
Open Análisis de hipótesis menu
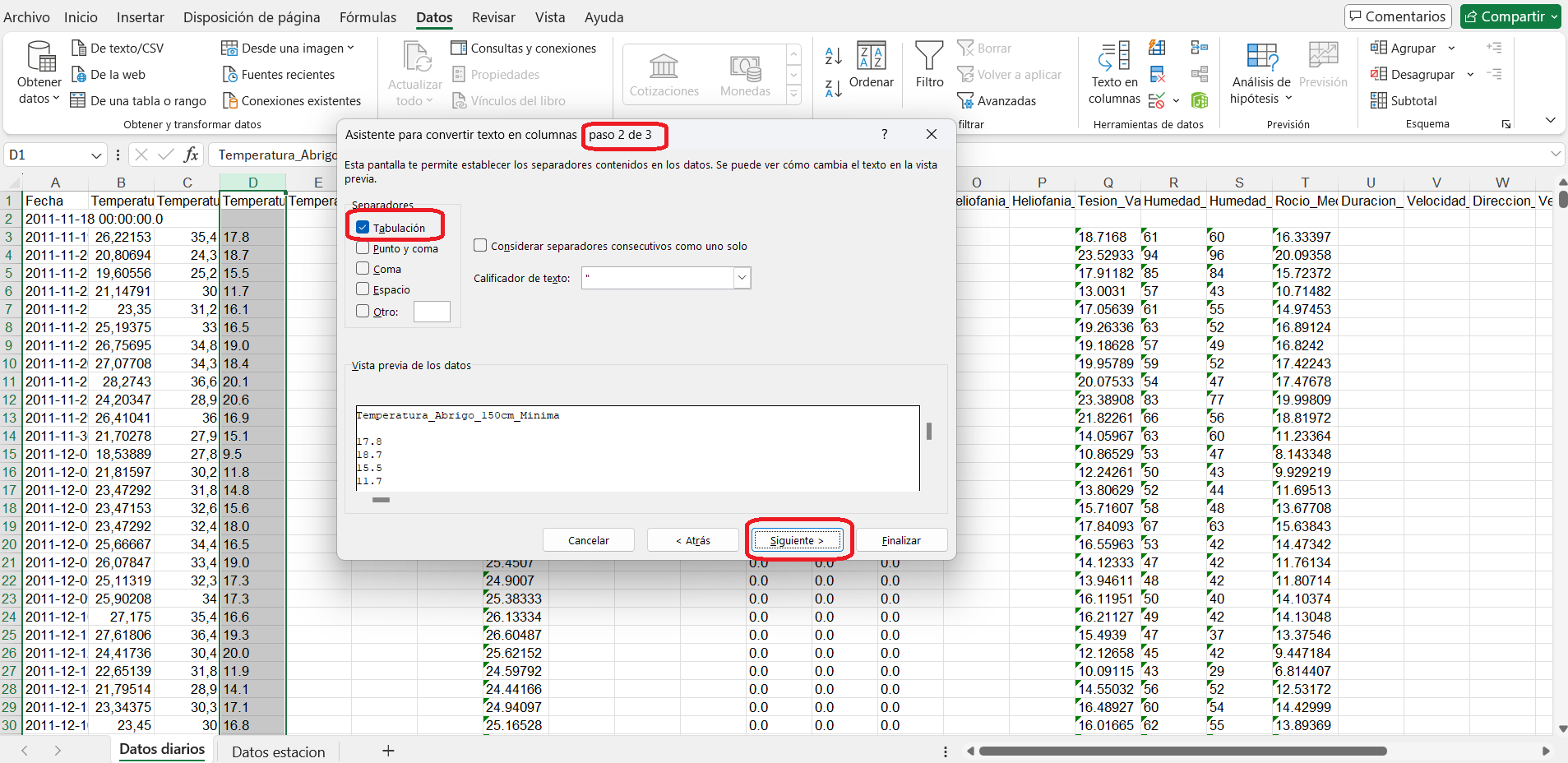tap(1260, 73)
